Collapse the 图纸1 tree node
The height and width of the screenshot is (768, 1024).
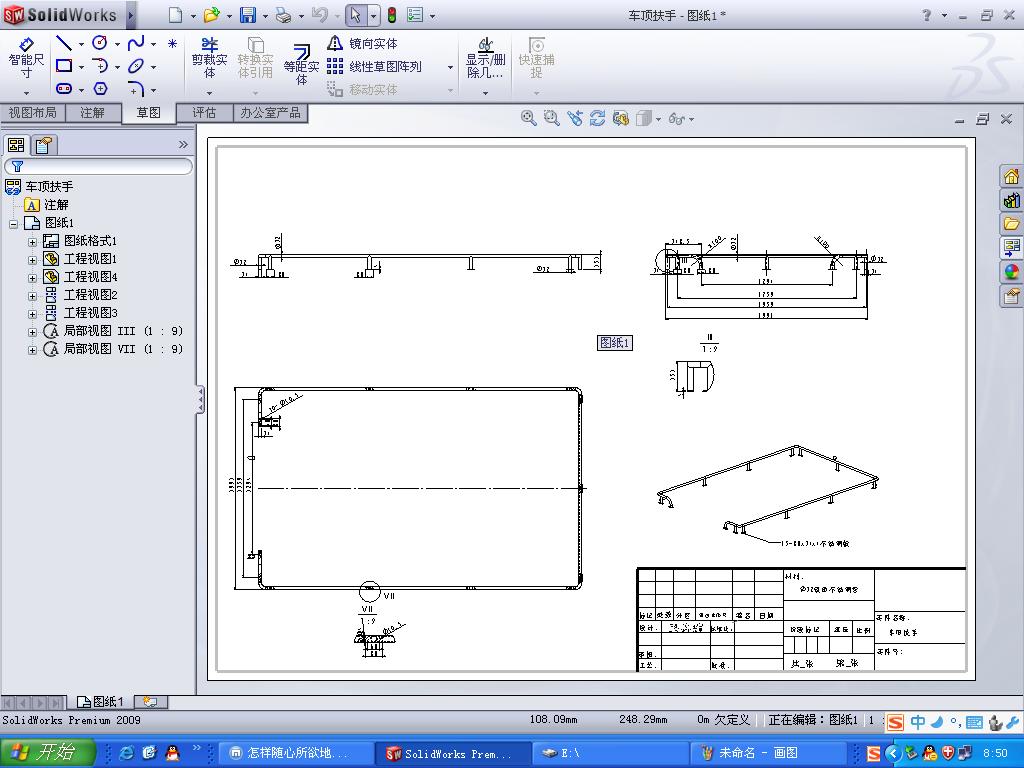[x=13, y=223]
